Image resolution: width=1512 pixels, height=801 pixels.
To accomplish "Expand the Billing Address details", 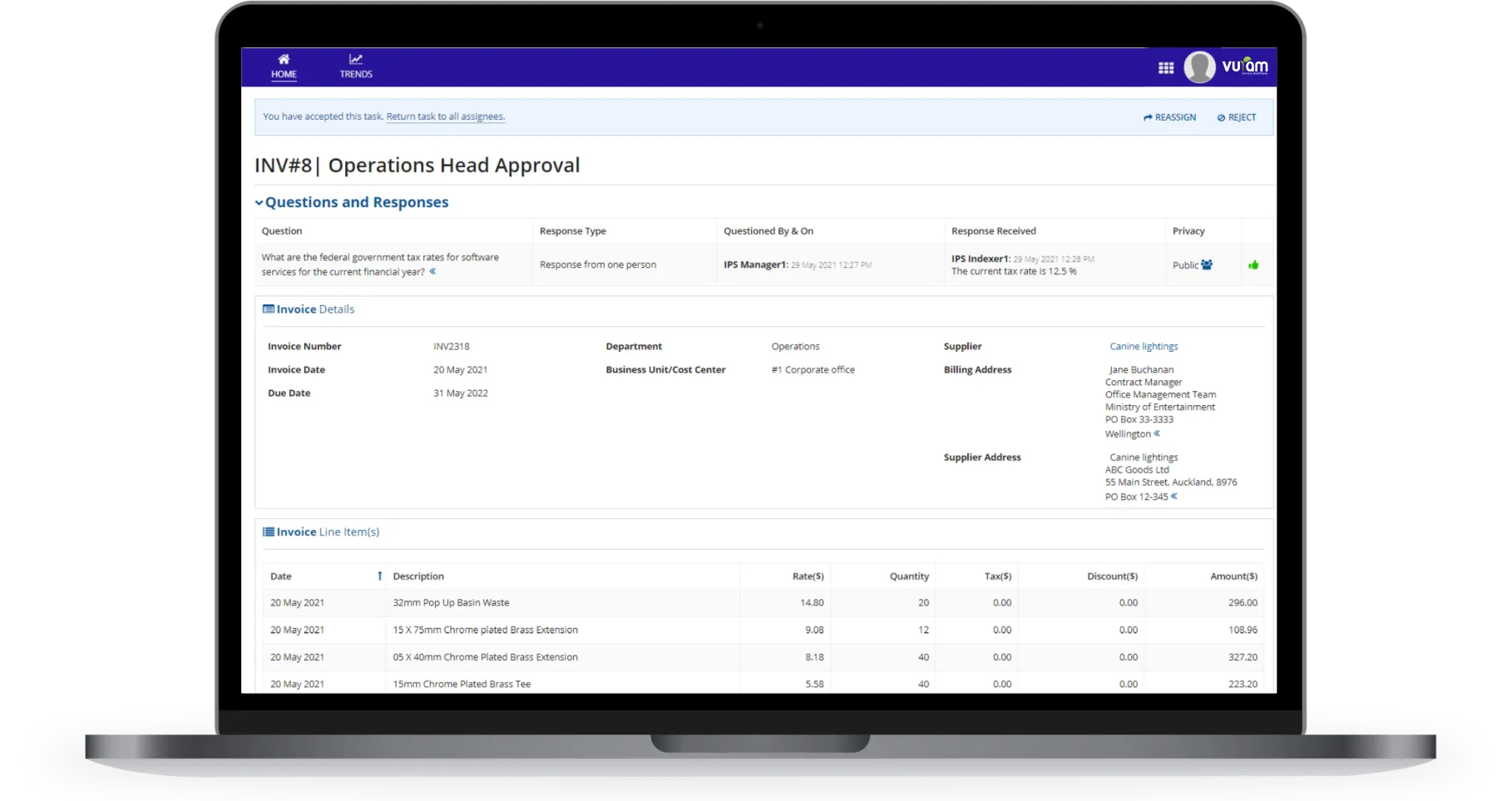I will (1157, 433).
